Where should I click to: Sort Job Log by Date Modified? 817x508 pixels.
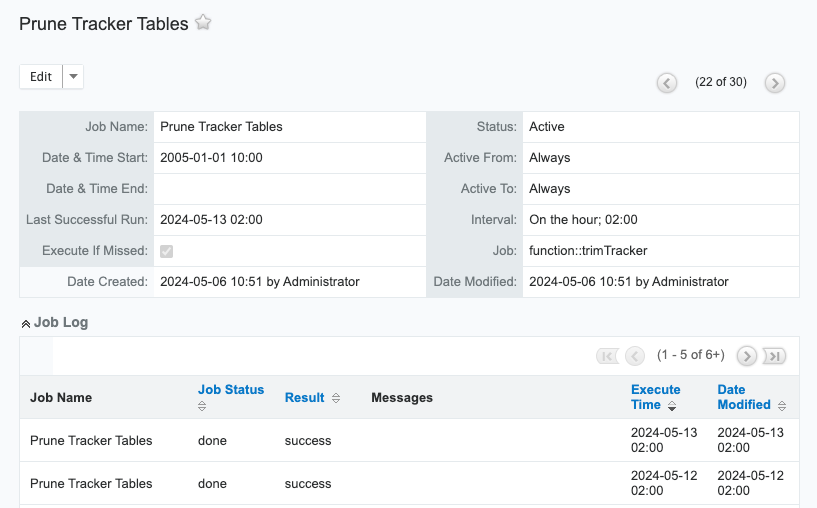[x=744, y=397]
